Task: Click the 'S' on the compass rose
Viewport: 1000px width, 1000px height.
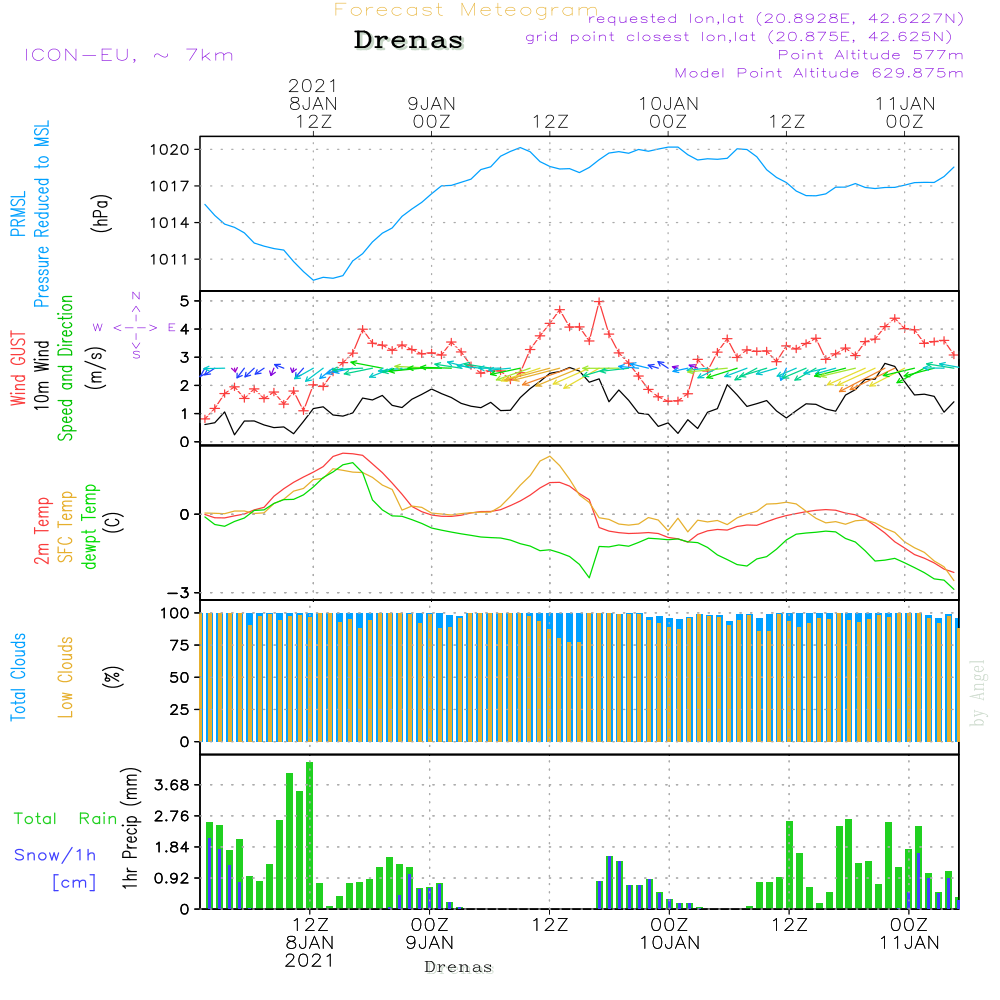Action: coord(136,354)
